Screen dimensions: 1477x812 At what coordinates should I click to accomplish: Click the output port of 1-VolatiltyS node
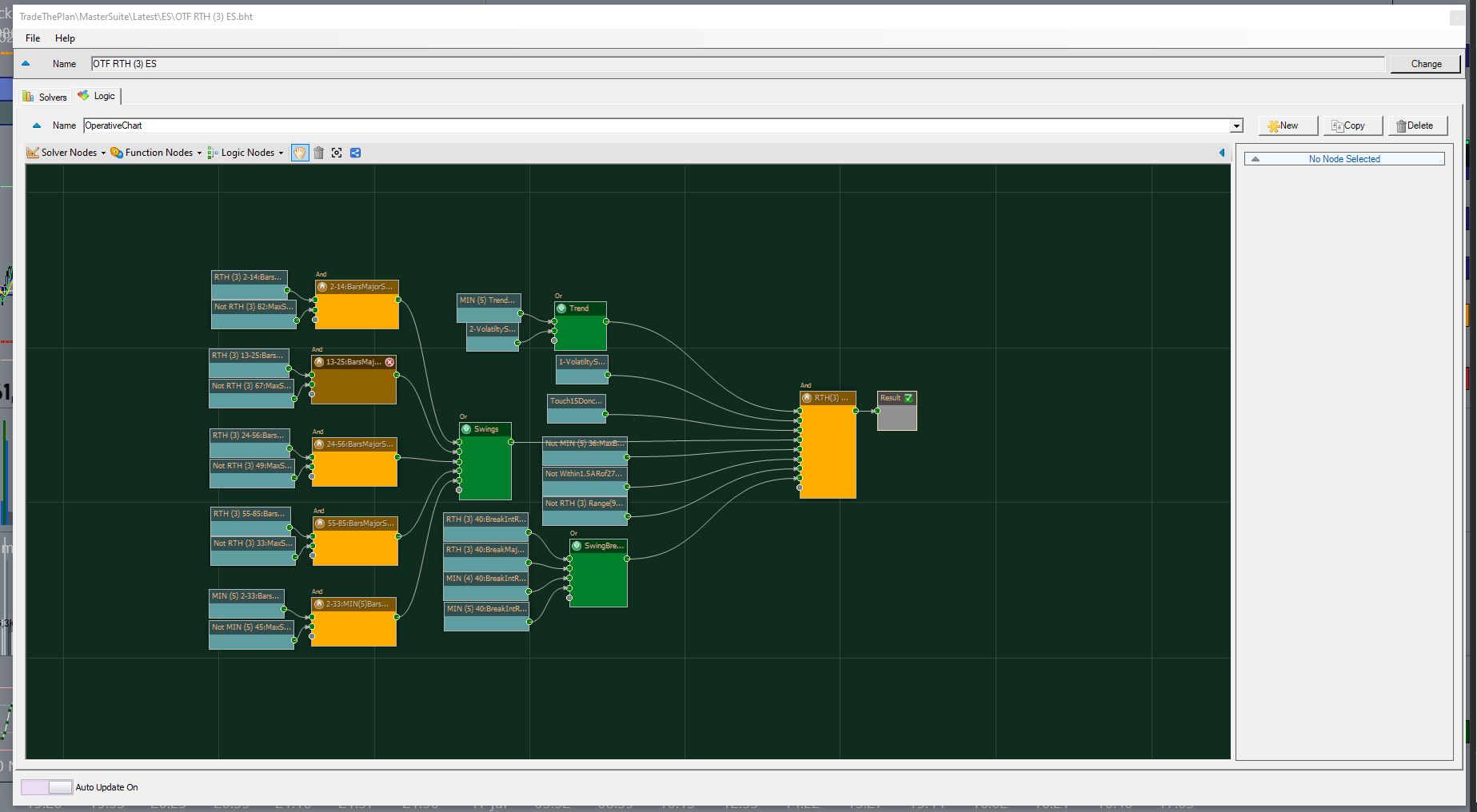click(x=608, y=375)
